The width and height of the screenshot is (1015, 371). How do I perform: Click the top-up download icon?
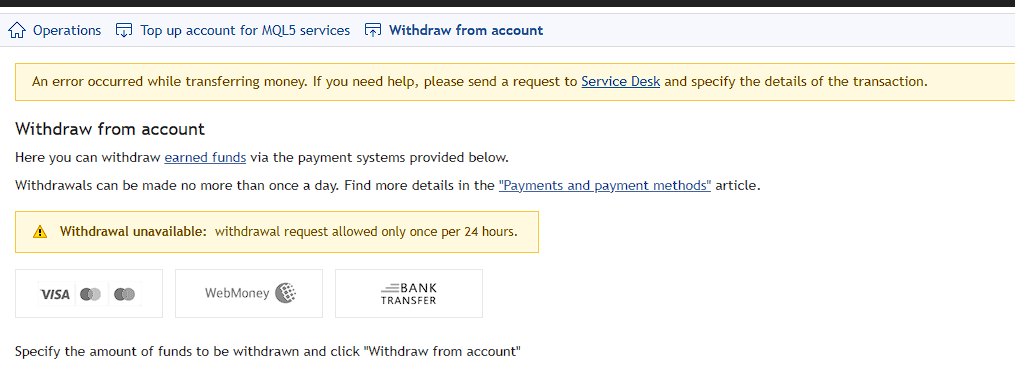coord(124,30)
